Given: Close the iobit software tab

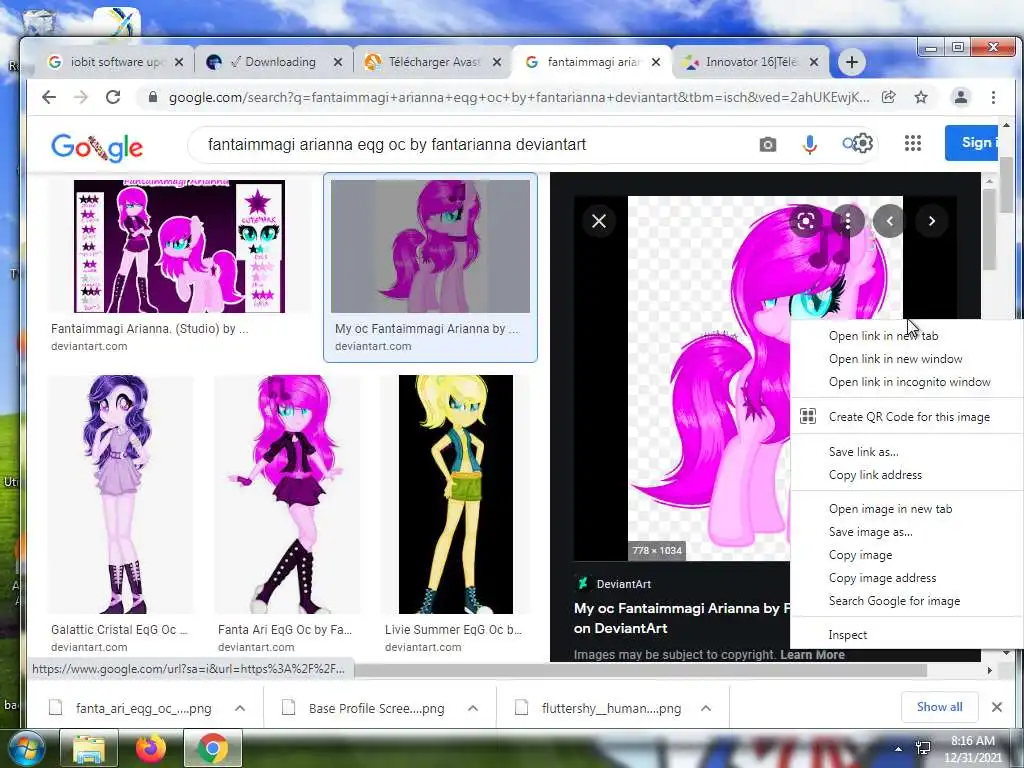Looking at the screenshot, I should tap(179, 62).
